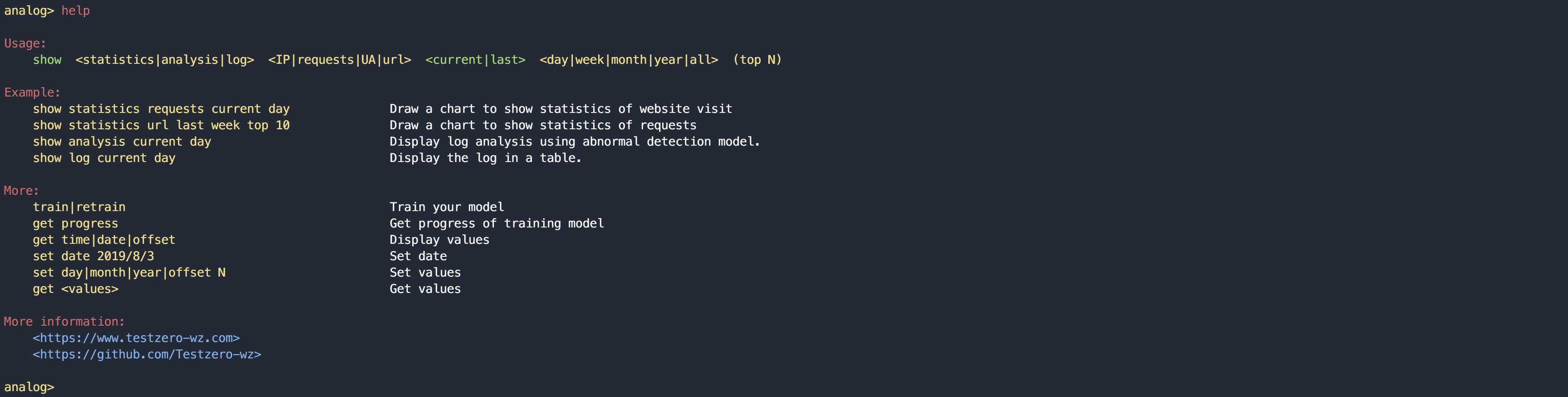Viewport: 1568px width, 397px height.
Task: Click the help command at top
Action: [76, 11]
